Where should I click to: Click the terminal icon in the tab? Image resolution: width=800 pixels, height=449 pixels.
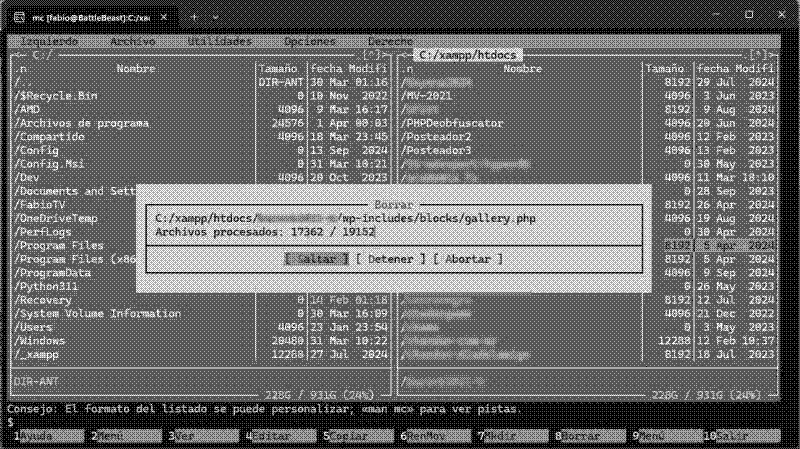19,17
